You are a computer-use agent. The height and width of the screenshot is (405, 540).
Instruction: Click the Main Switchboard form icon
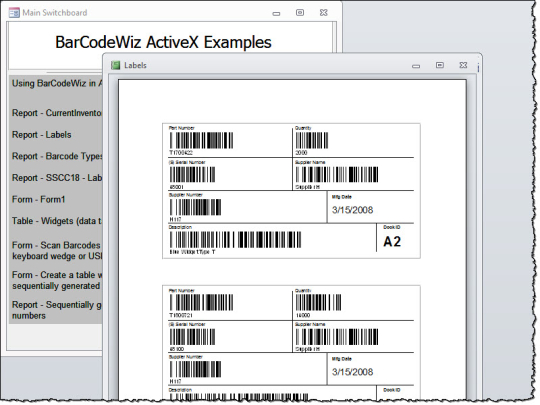14,13
